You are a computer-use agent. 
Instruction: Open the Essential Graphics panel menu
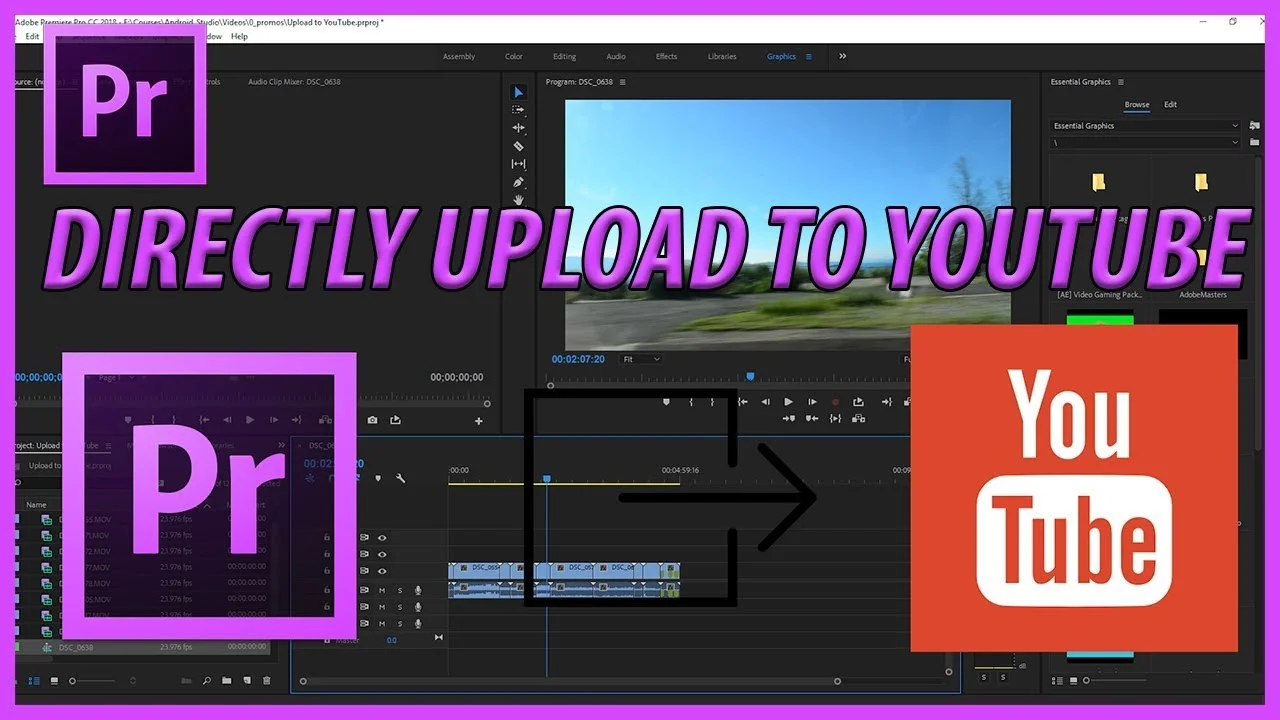1120,82
